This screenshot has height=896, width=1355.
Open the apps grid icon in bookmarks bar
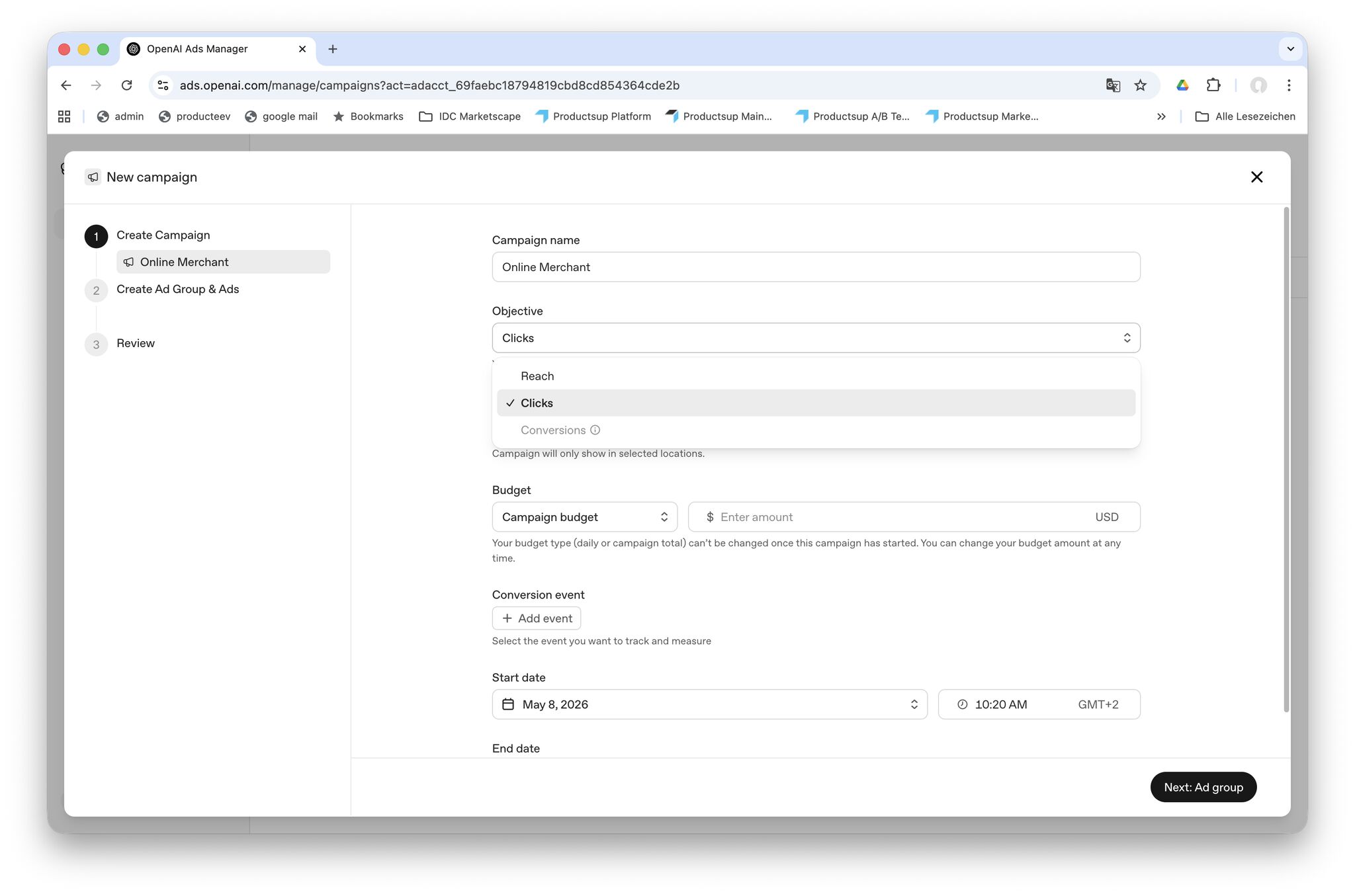pyautogui.click(x=64, y=116)
